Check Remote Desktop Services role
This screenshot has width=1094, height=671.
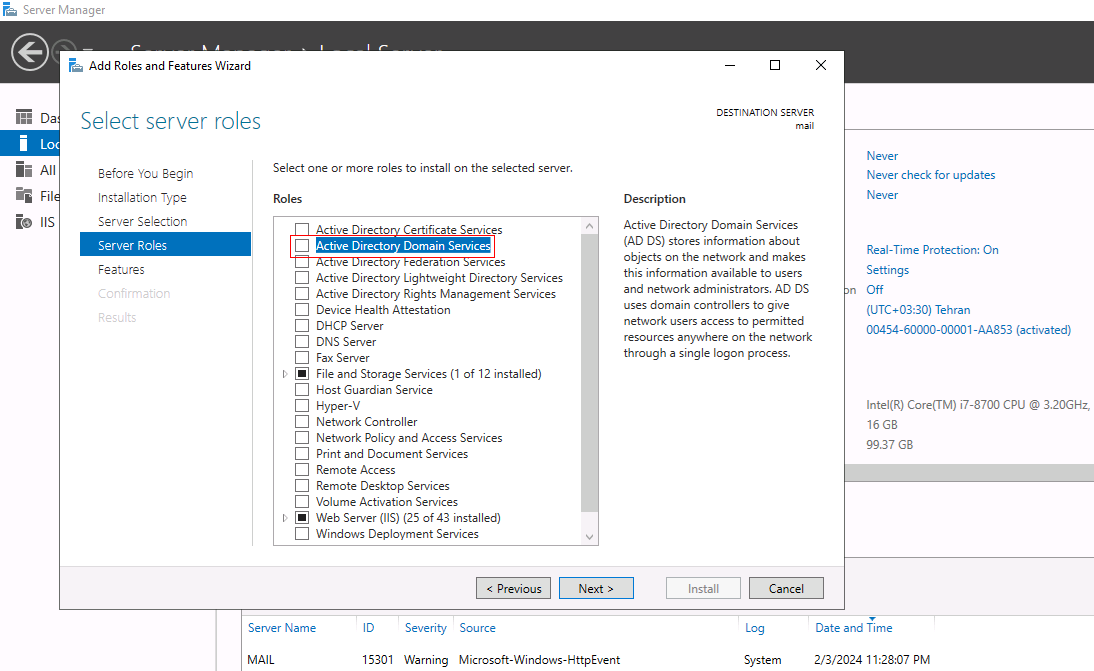click(302, 486)
